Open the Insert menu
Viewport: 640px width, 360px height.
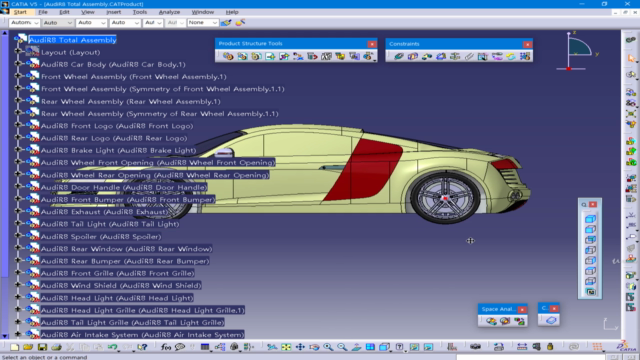tap(113, 12)
